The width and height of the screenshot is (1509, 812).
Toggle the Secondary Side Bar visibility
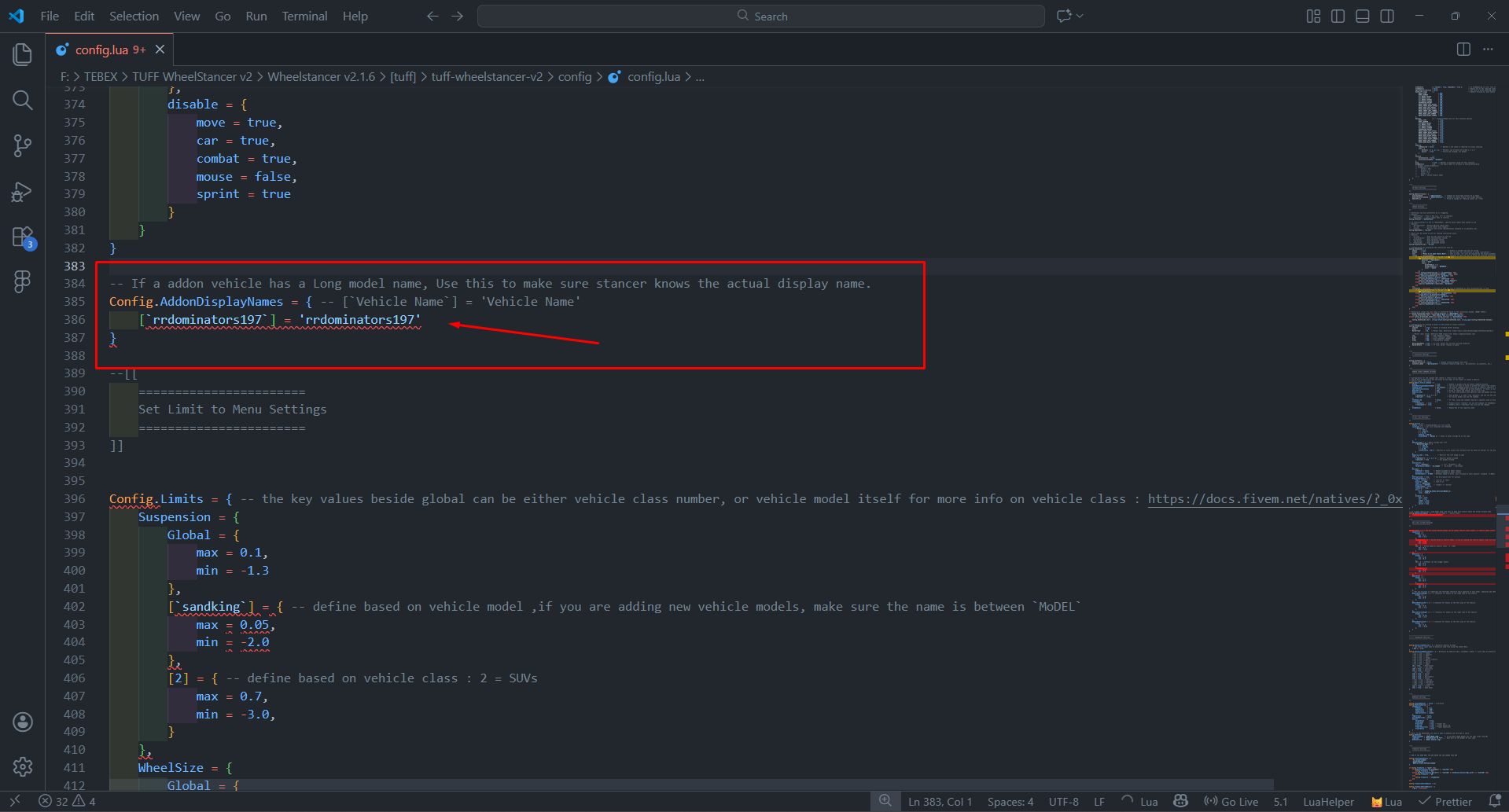(x=1387, y=17)
